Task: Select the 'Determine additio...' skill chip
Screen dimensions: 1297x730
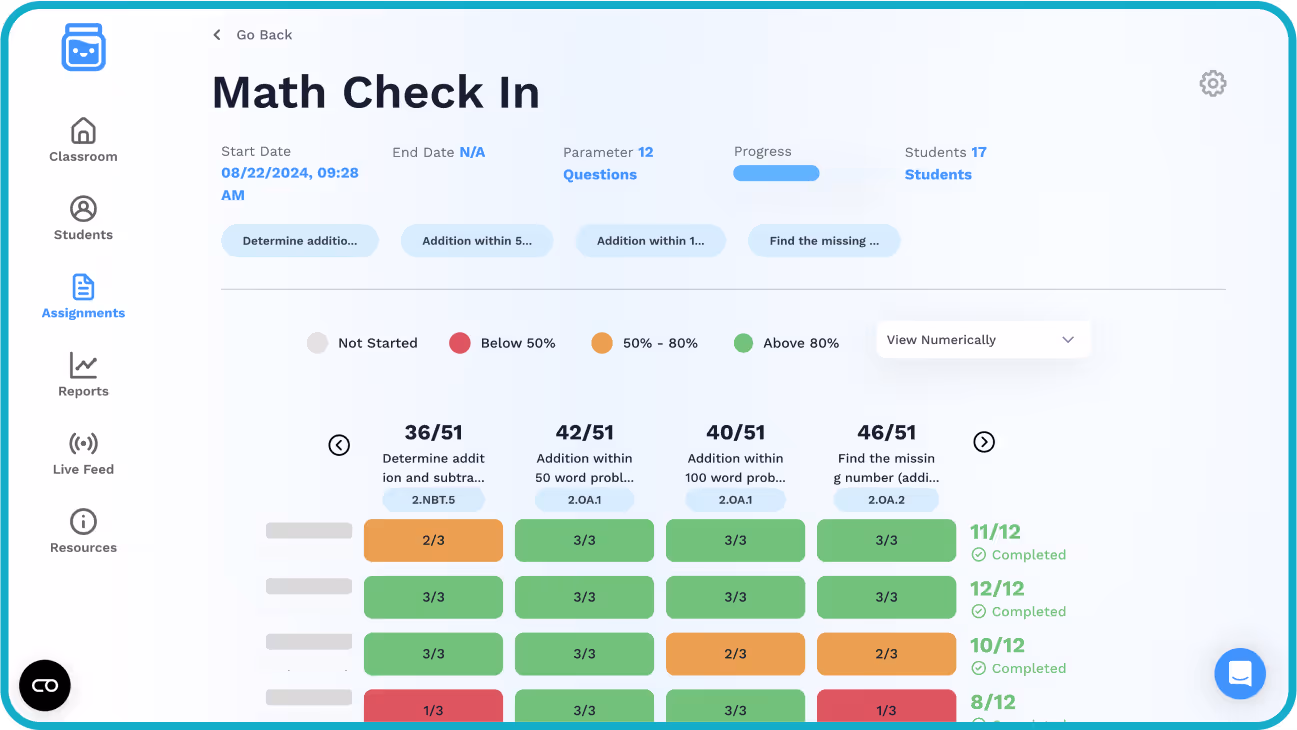Action: tap(299, 240)
